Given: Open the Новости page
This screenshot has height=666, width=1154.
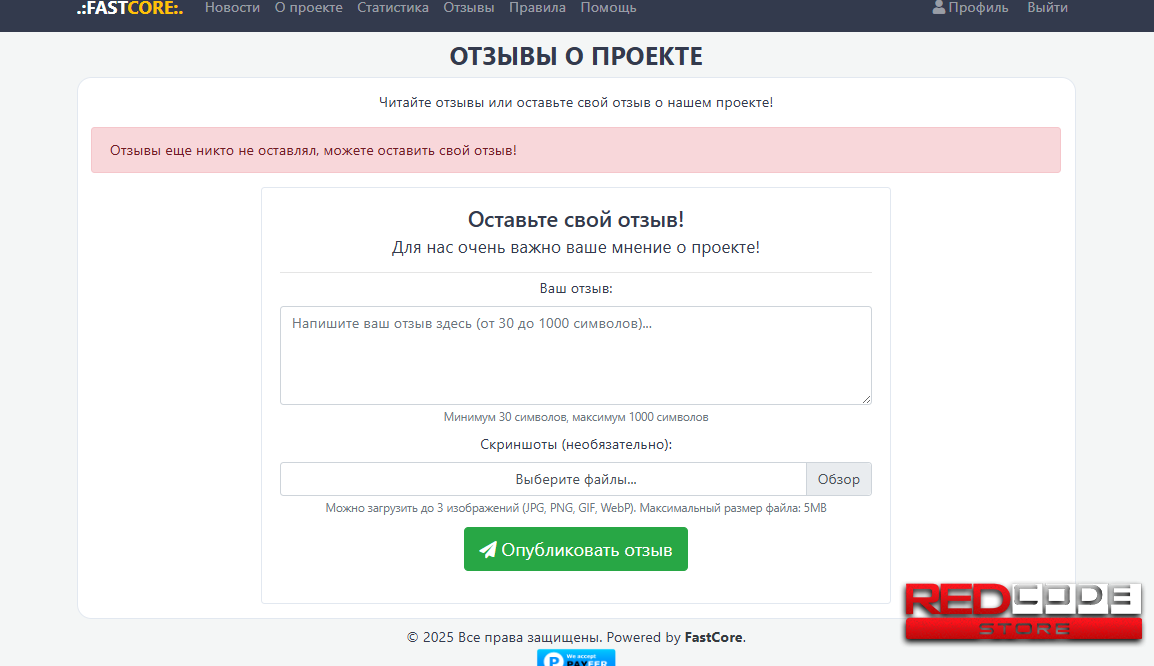Looking at the screenshot, I should coord(232,8).
